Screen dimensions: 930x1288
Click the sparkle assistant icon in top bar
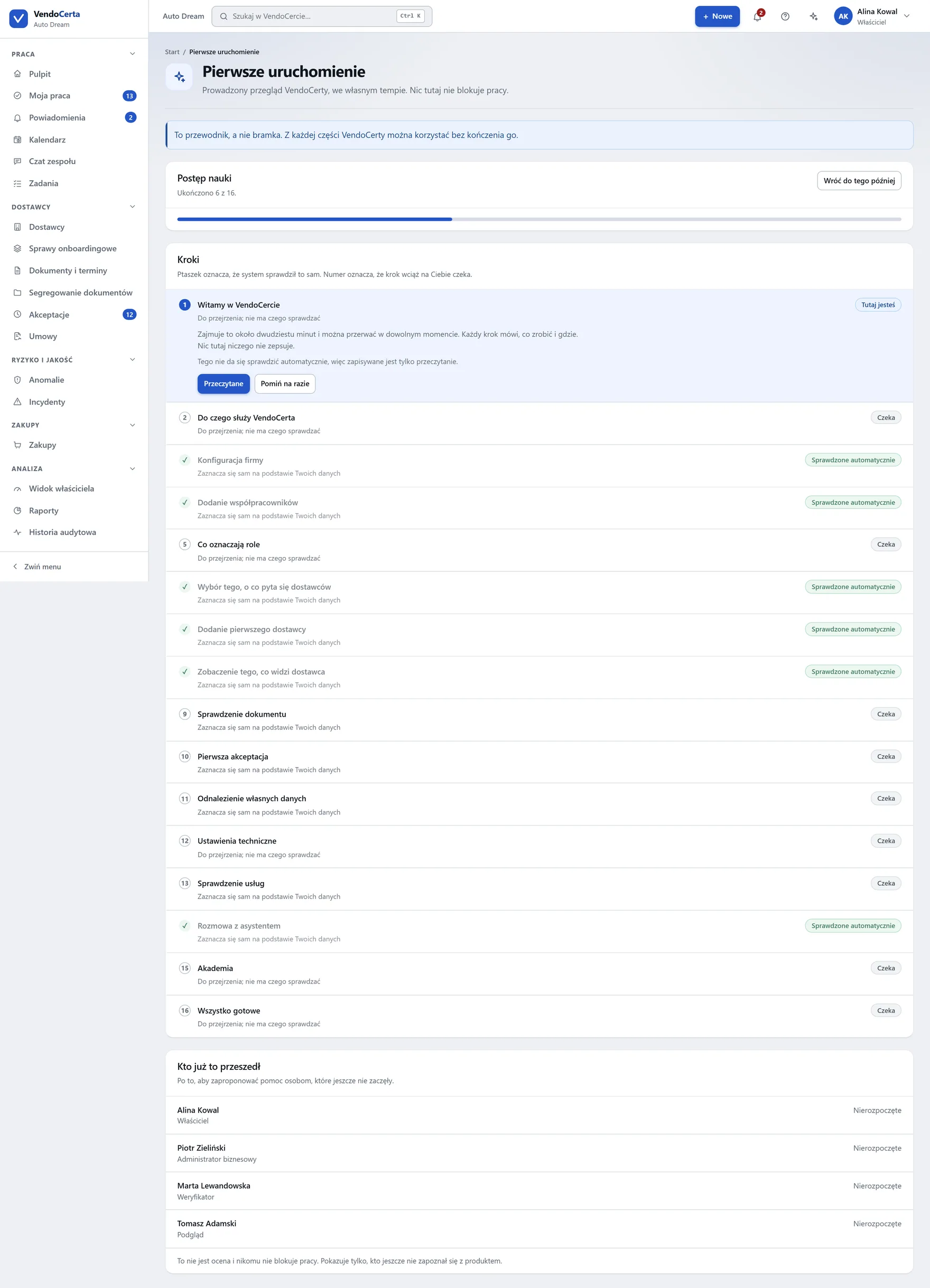click(x=814, y=16)
